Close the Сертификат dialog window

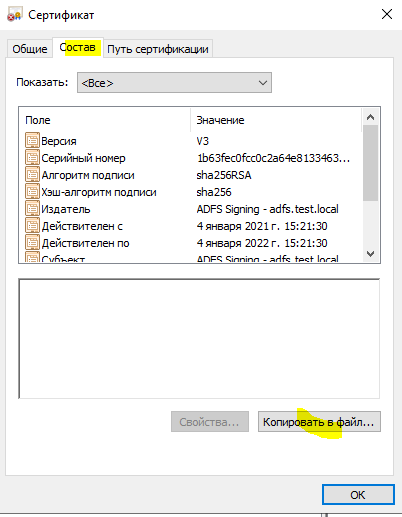(x=387, y=14)
